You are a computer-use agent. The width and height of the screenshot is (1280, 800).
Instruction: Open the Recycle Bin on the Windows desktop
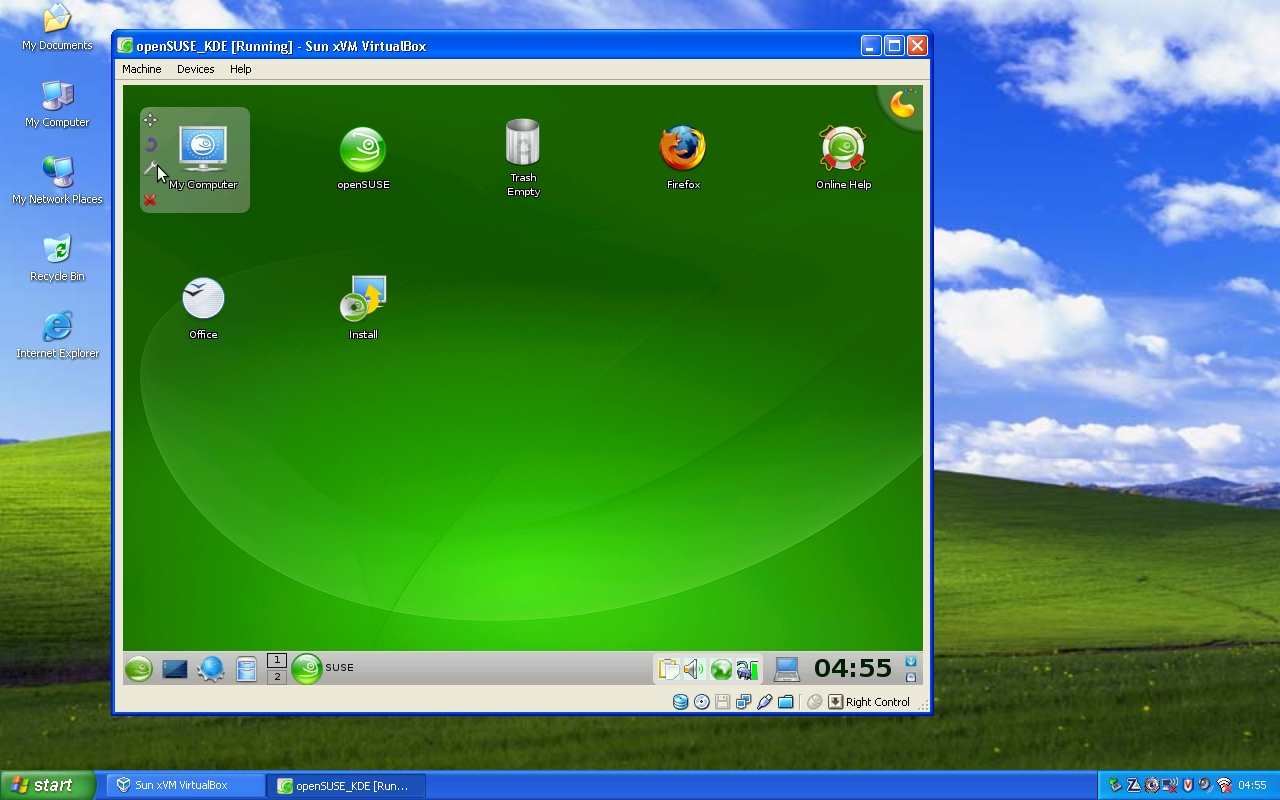57,258
